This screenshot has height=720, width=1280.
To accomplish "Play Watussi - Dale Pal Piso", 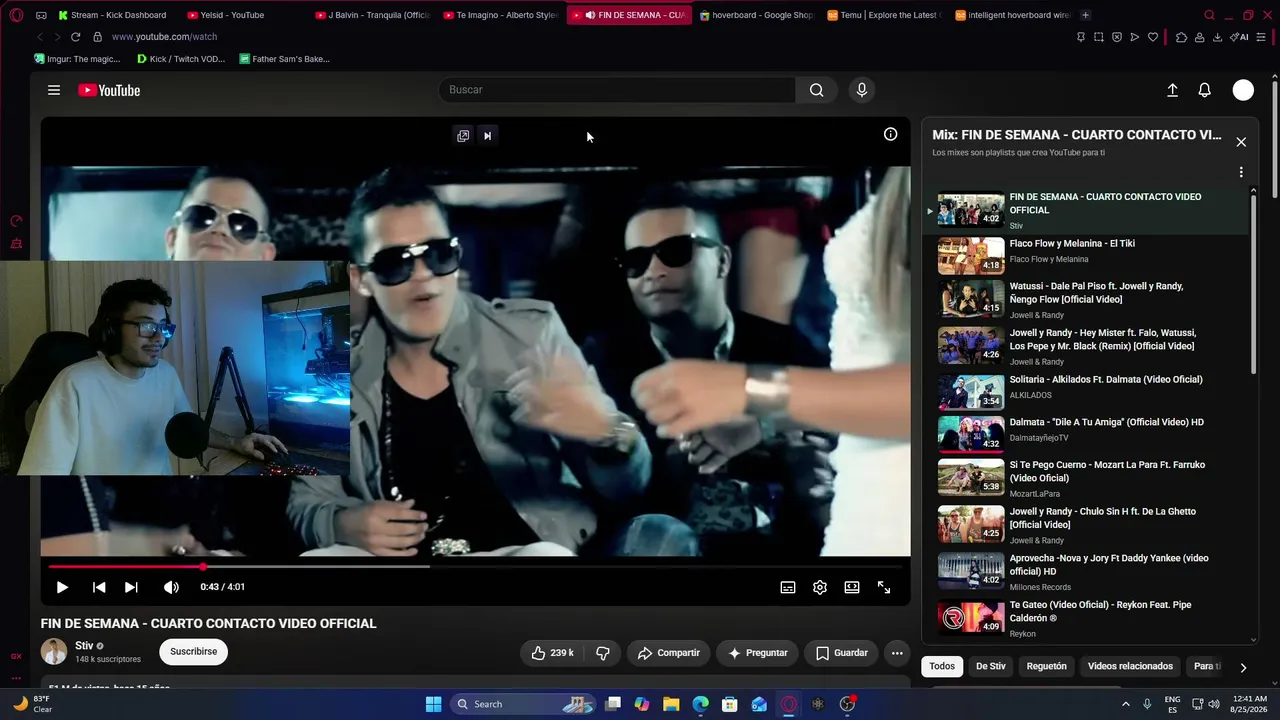I will pyautogui.click(x=1087, y=300).
